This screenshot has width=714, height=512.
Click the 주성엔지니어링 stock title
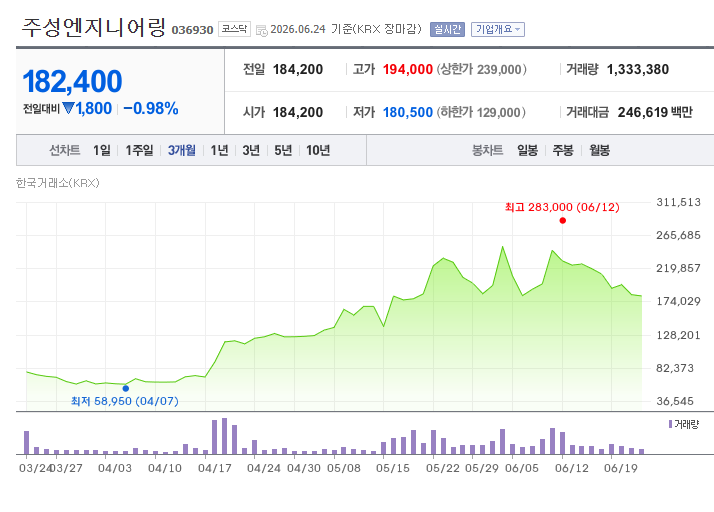pyautogui.click(x=93, y=27)
